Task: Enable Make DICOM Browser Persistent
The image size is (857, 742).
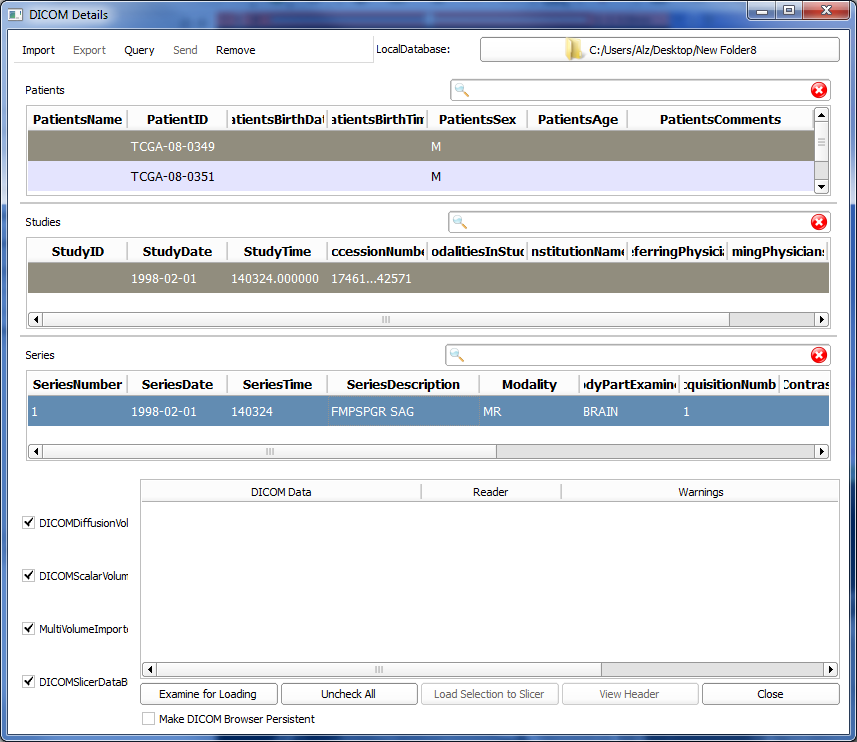Action: tap(148, 719)
